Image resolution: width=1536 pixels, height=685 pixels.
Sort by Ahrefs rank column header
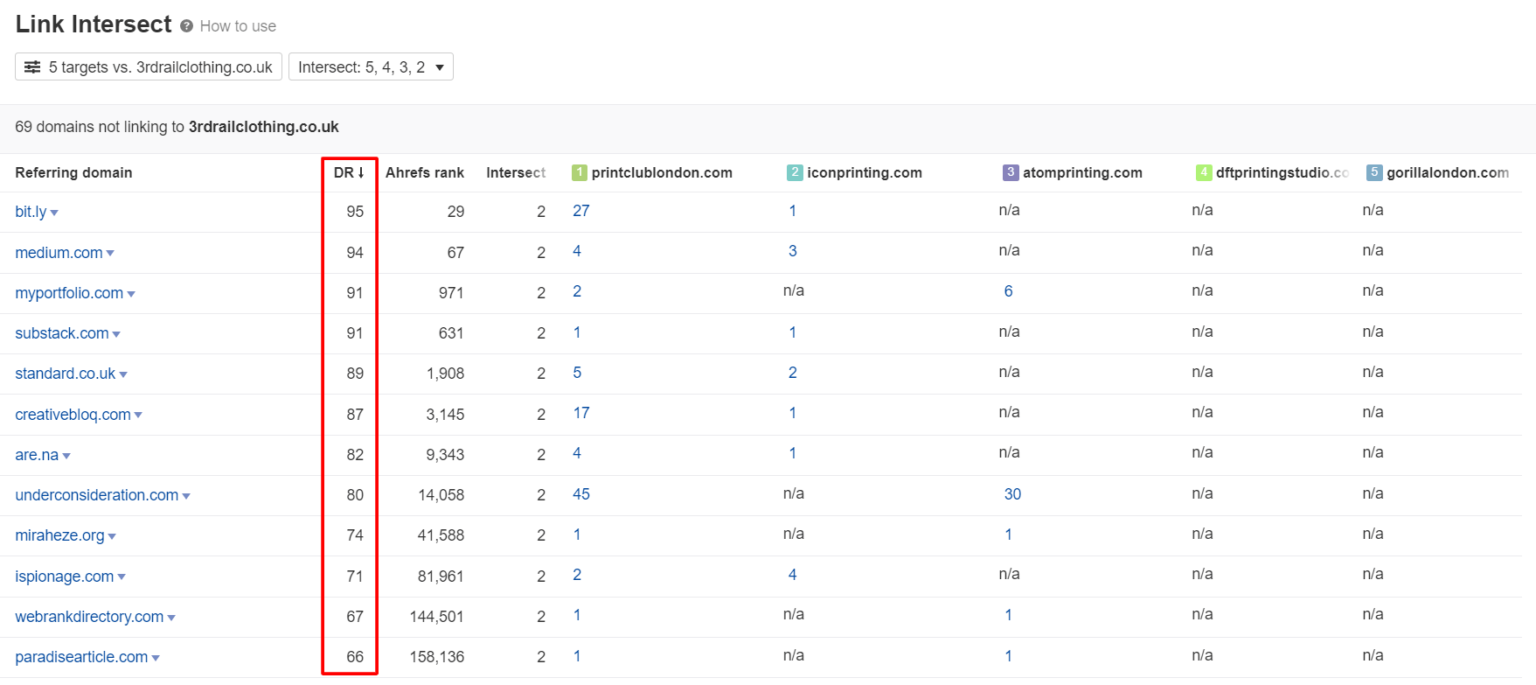[x=425, y=173]
